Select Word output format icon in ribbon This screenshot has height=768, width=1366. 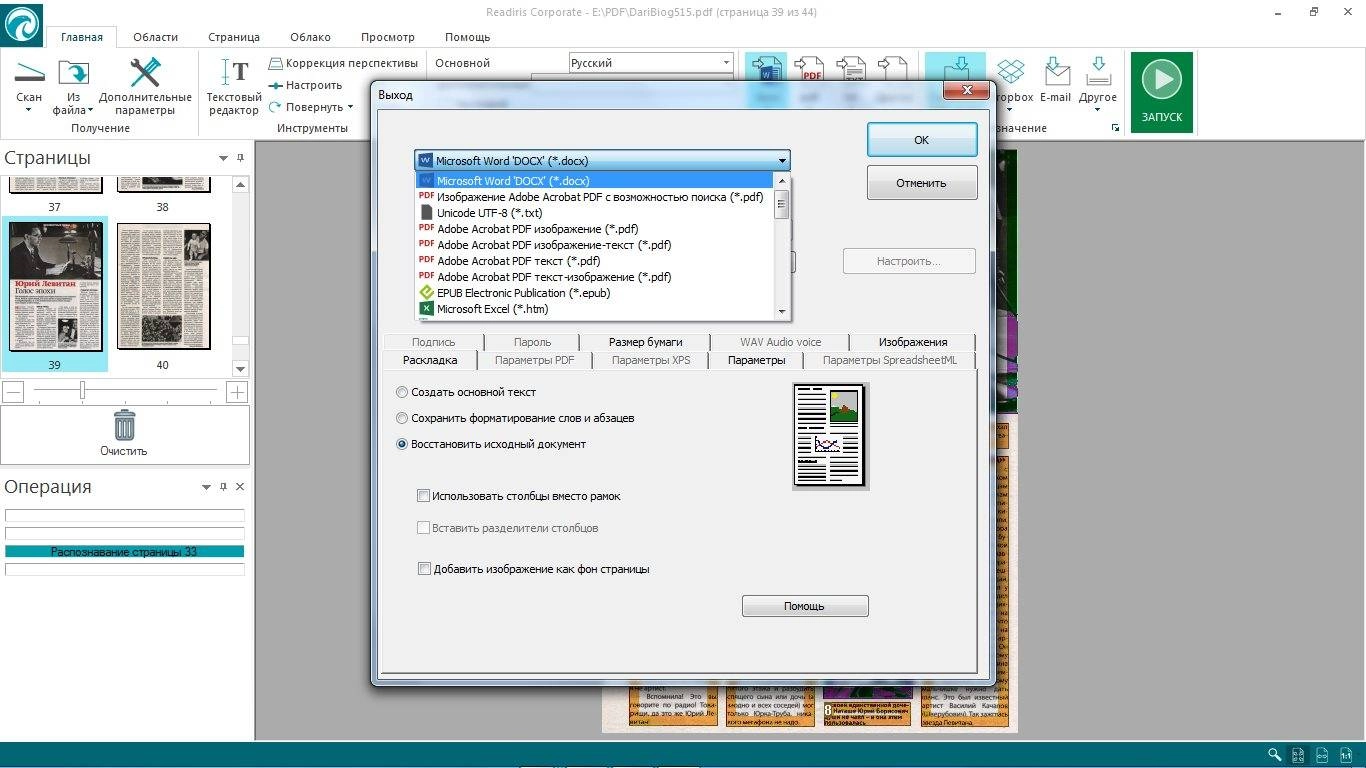pos(766,70)
